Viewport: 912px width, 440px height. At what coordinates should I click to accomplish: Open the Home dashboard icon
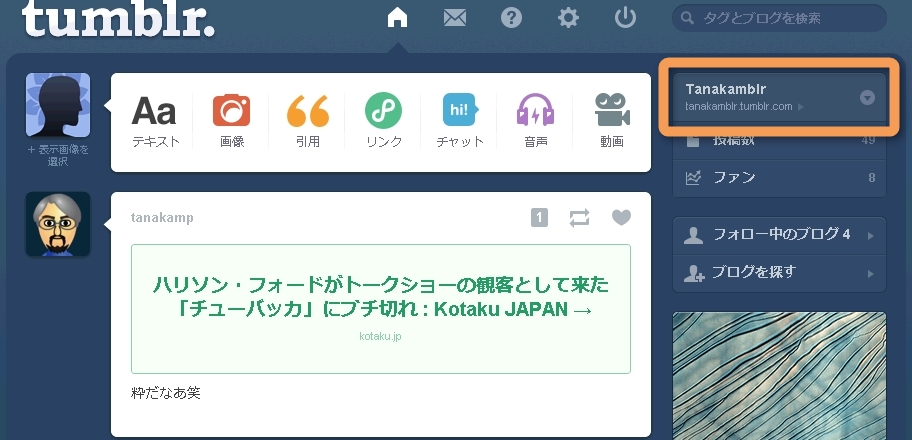[x=397, y=17]
